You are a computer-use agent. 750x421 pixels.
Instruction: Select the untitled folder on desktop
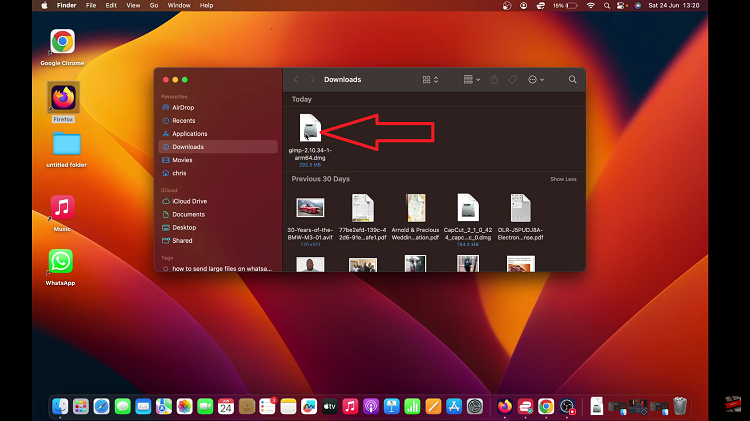coord(66,144)
